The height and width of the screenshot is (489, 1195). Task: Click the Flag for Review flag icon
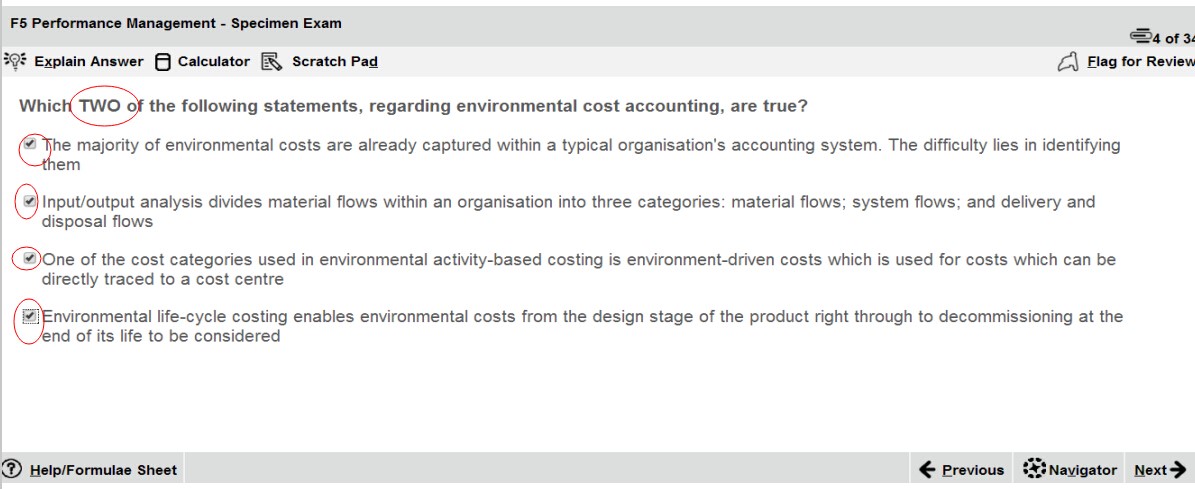(1068, 62)
